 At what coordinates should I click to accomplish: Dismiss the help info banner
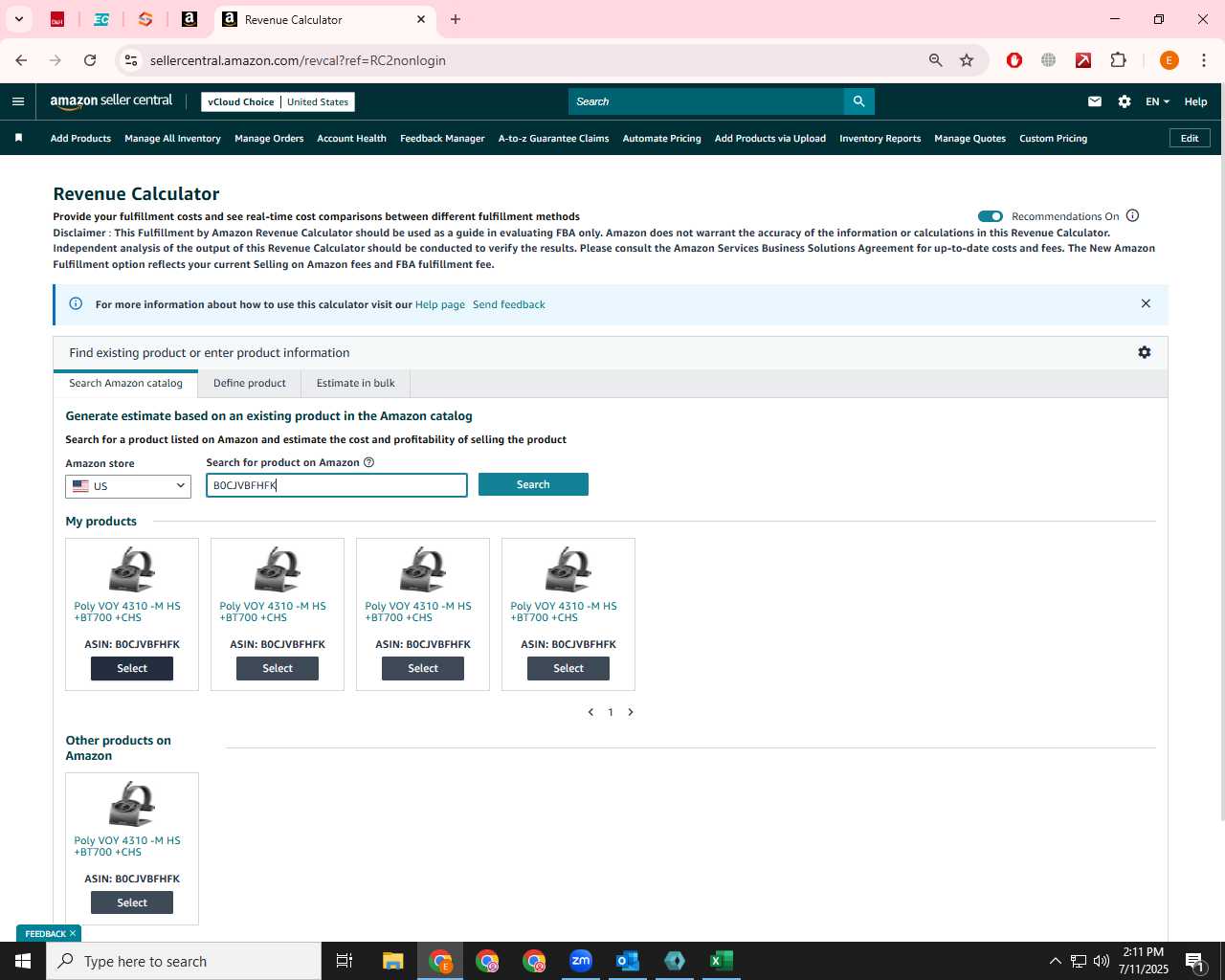[1146, 303]
